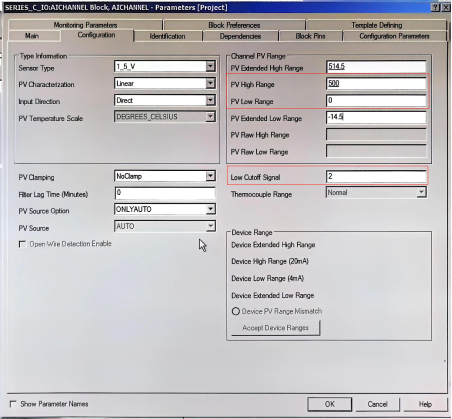Go to the Block Pins tab

click(310, 36)
